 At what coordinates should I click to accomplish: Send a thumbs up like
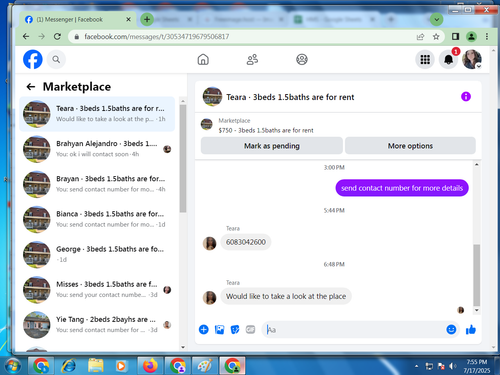(x=471, y=330)
